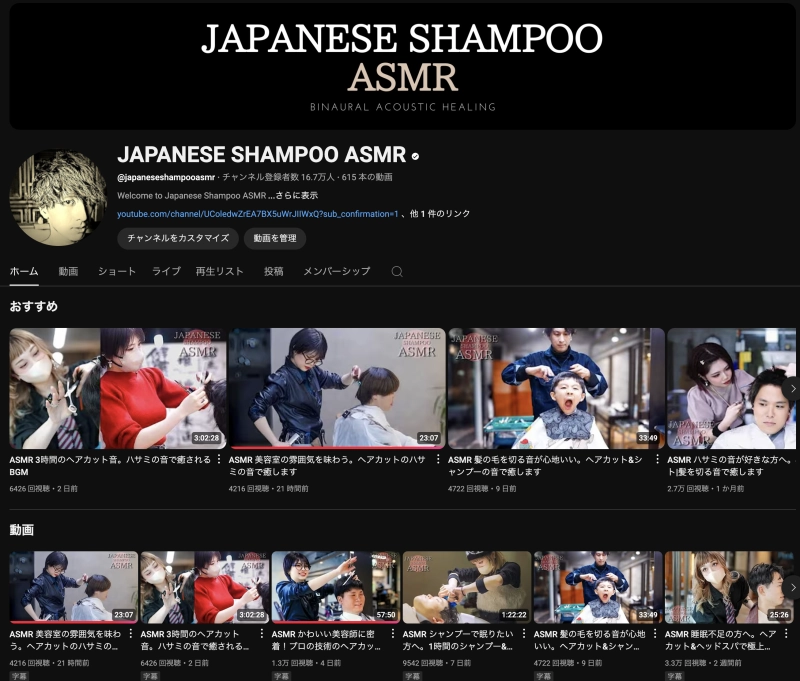Switch to ショート tab

point(117,271)
